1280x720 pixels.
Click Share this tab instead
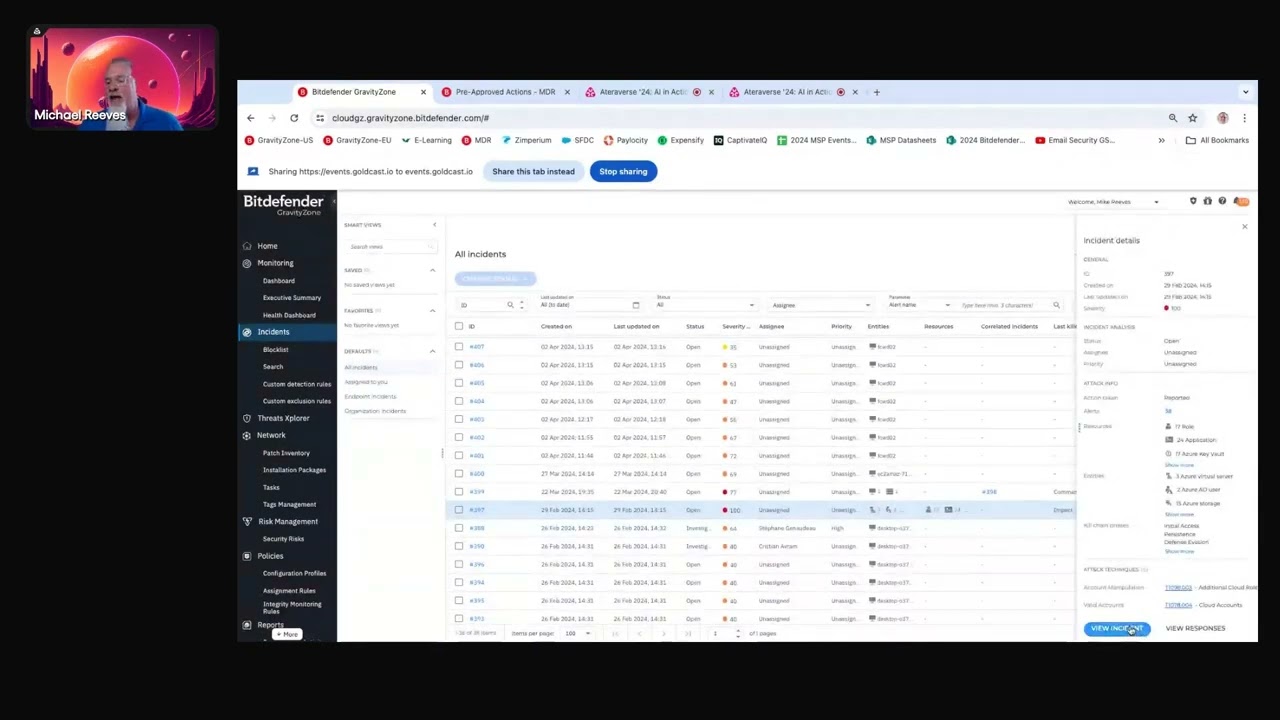[533, 172]
